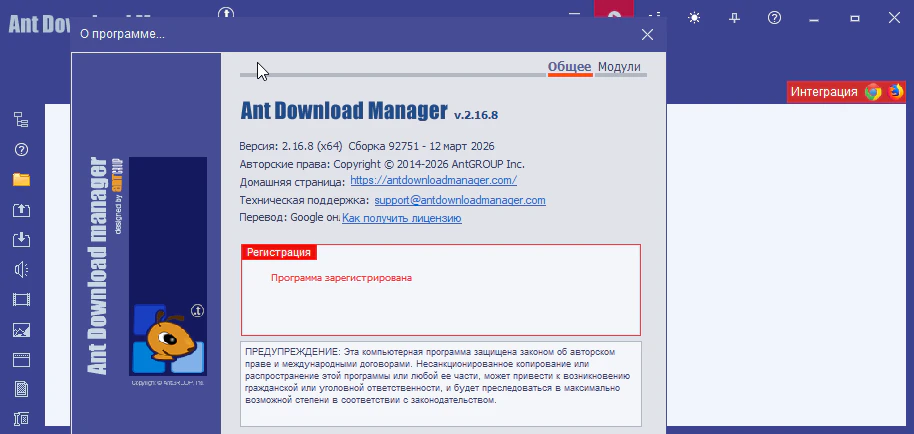This screenshot has height=434, width=914.
Task: Click the support@antdownloadmanager.com email link
Action: [x=459, y=200]
